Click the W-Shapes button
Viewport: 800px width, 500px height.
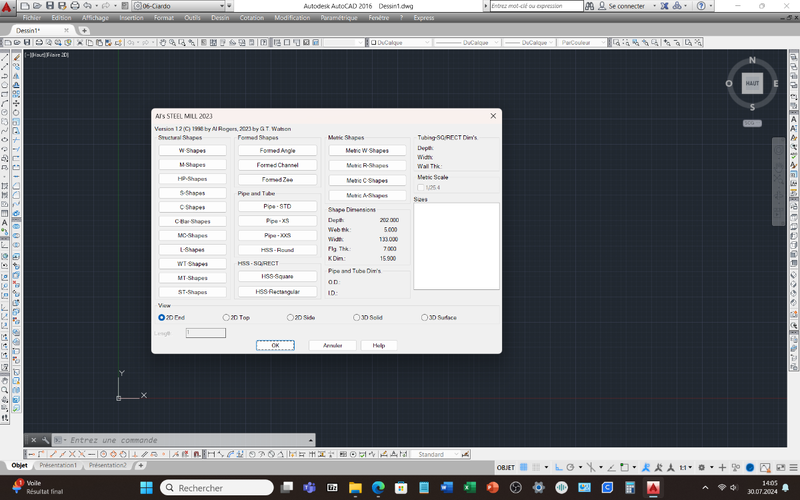pos(192,151)
